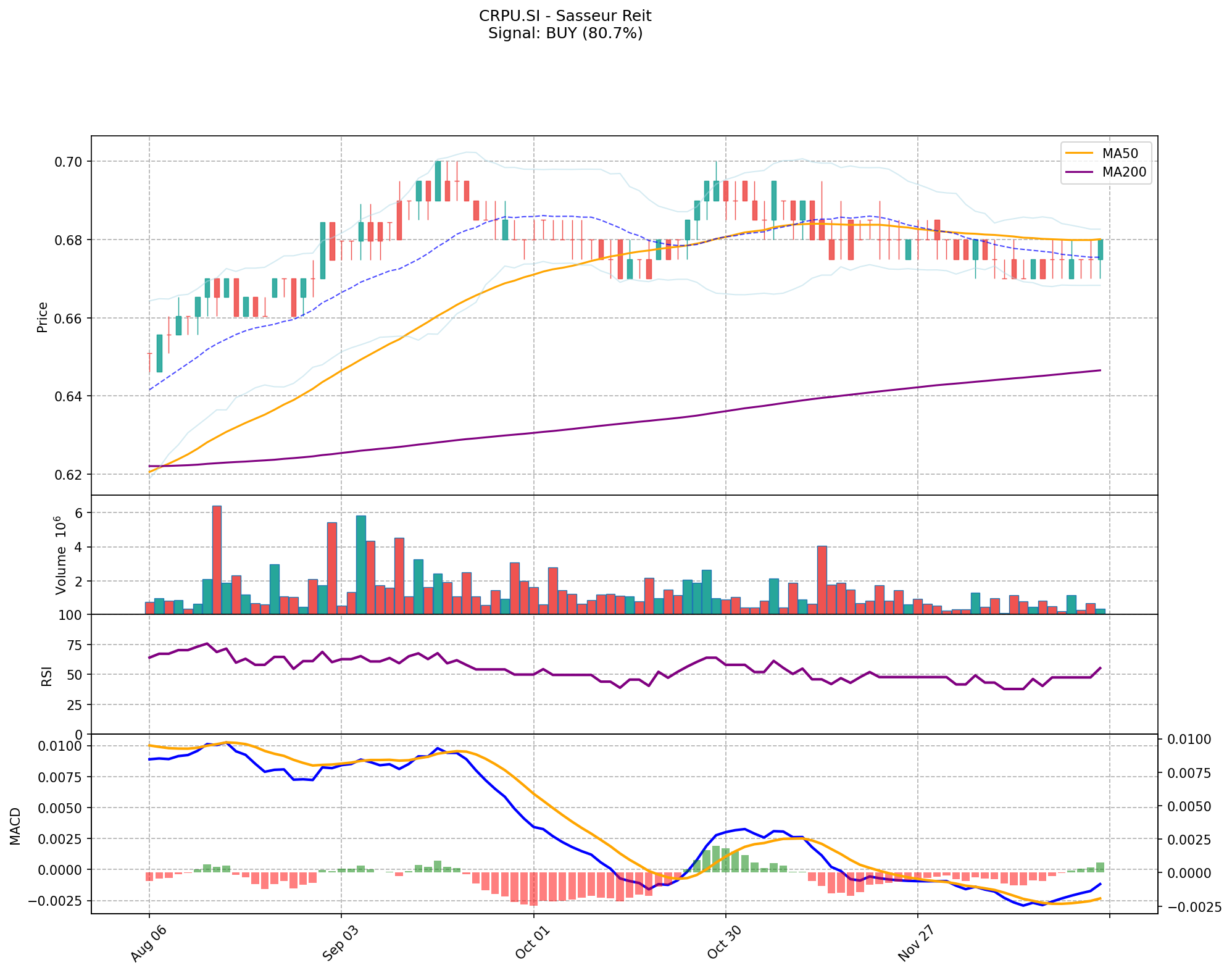The image size is (1232, 973).
Task: Click the 0.70 price axis tick label
Action: tap(69, 162)
